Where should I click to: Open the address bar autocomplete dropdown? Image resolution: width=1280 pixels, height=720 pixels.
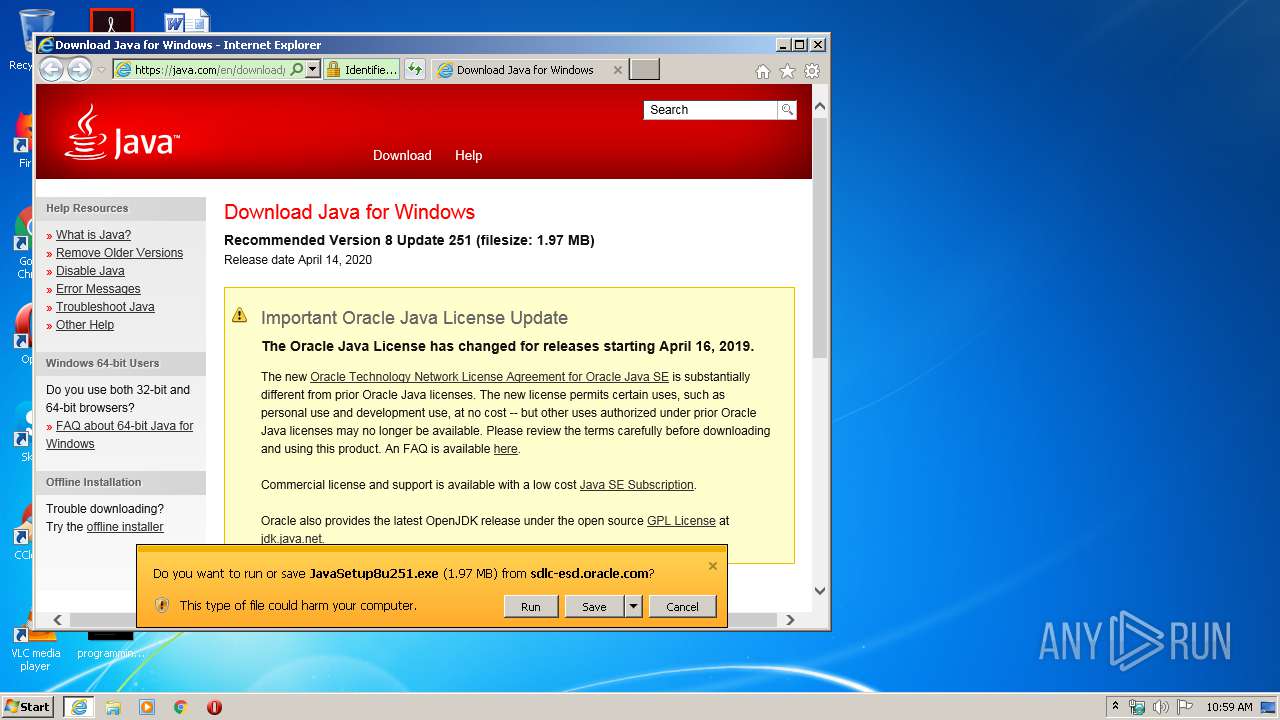[312, 69]
